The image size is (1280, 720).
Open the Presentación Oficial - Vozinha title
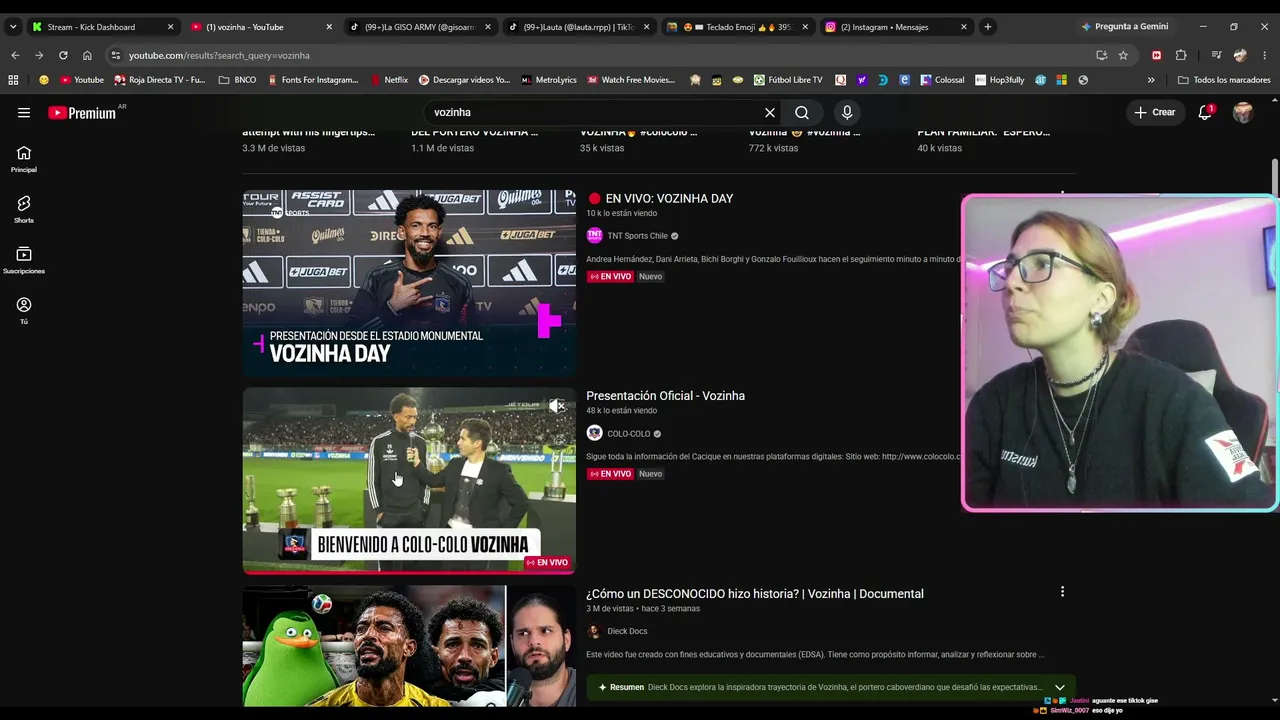[665, 396]
